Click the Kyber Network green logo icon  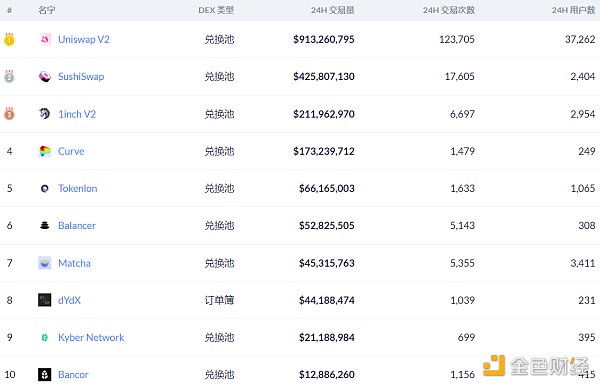click(45, 337)
